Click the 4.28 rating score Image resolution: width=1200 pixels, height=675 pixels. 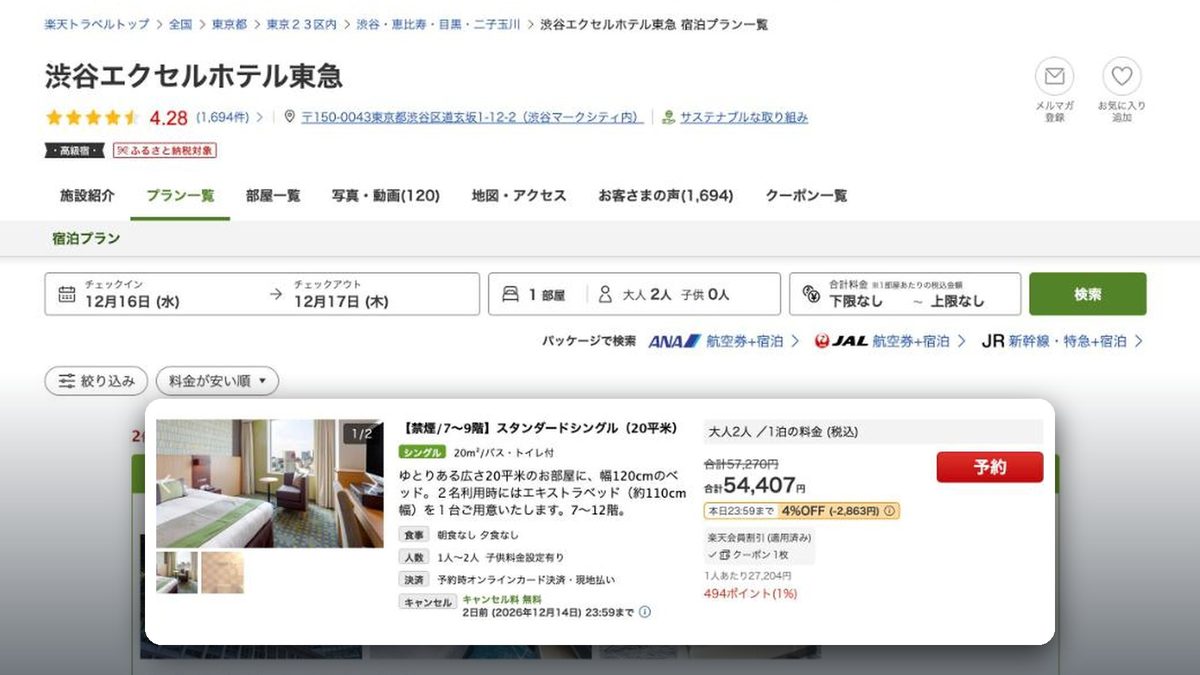pyautogui.click(x=168, y=117)
